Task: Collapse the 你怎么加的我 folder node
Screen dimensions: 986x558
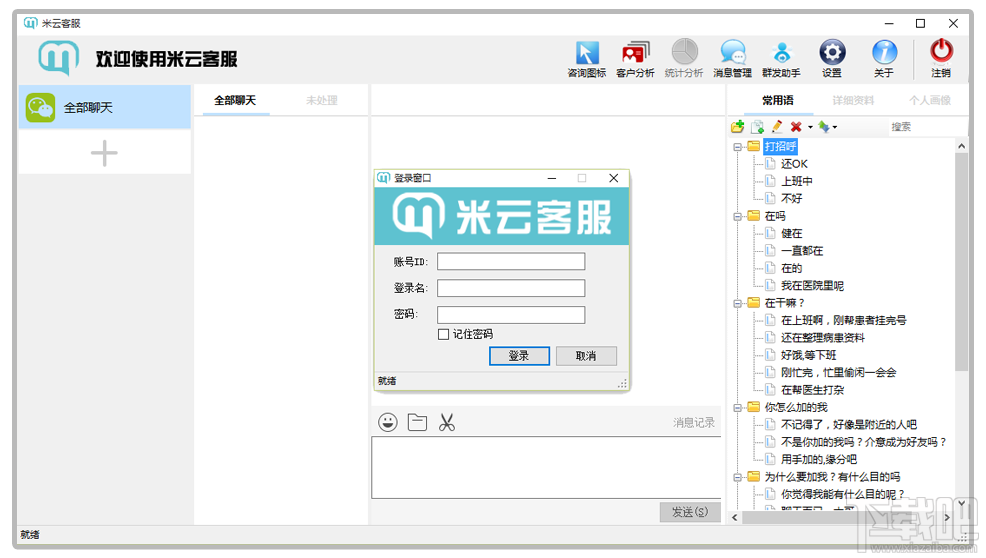Action: pos(738,408)
